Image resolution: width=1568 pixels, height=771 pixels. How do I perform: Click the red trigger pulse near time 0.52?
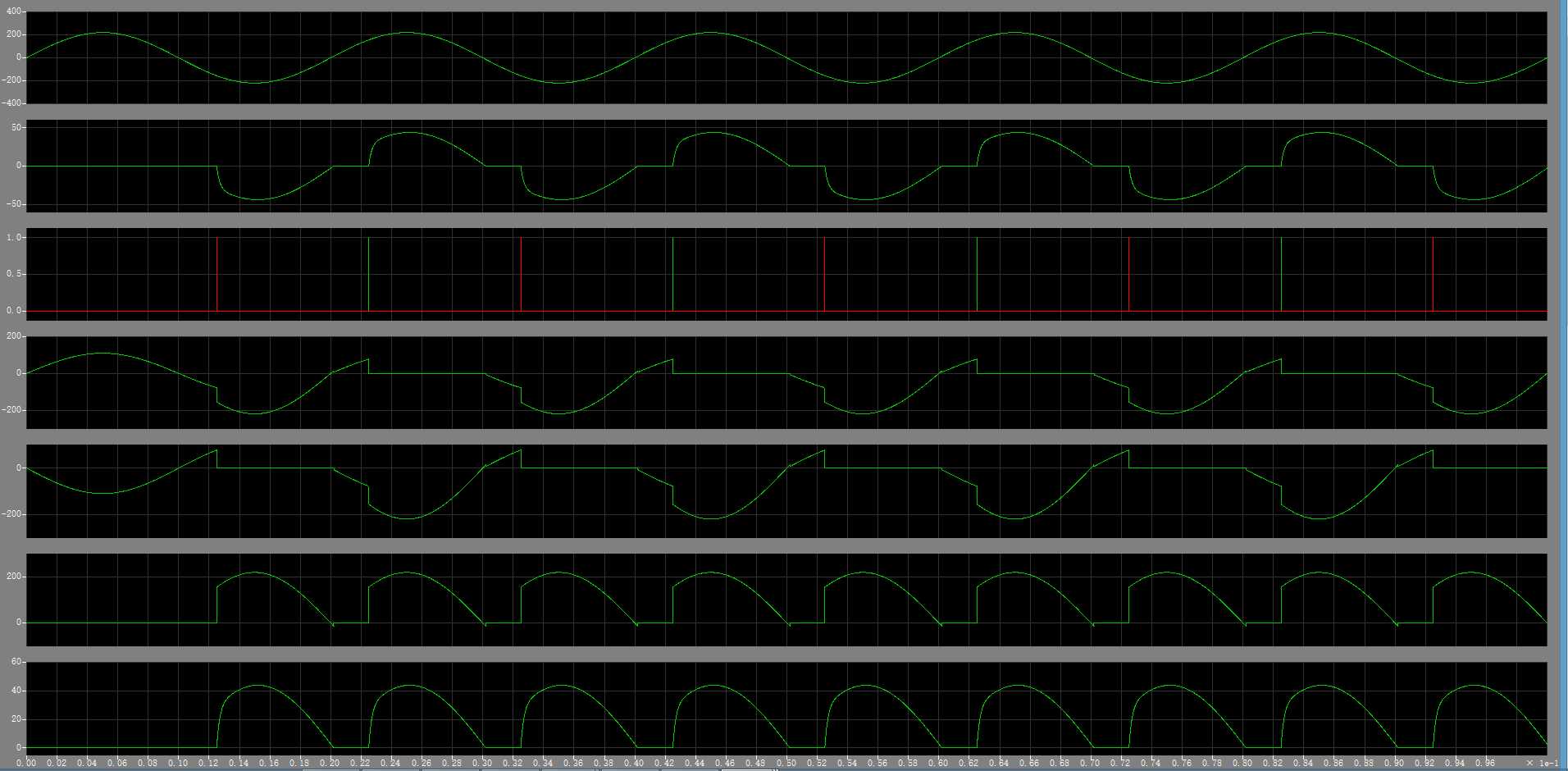coord(825,274)
